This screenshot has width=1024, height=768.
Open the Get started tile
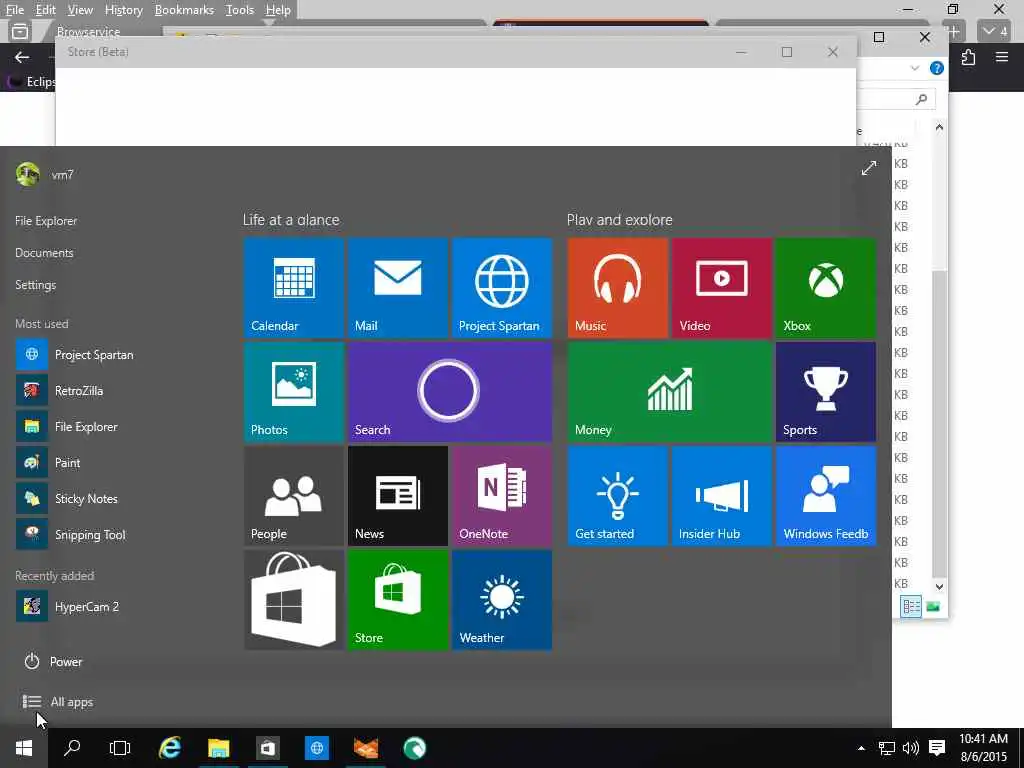[x=617, y=496]
